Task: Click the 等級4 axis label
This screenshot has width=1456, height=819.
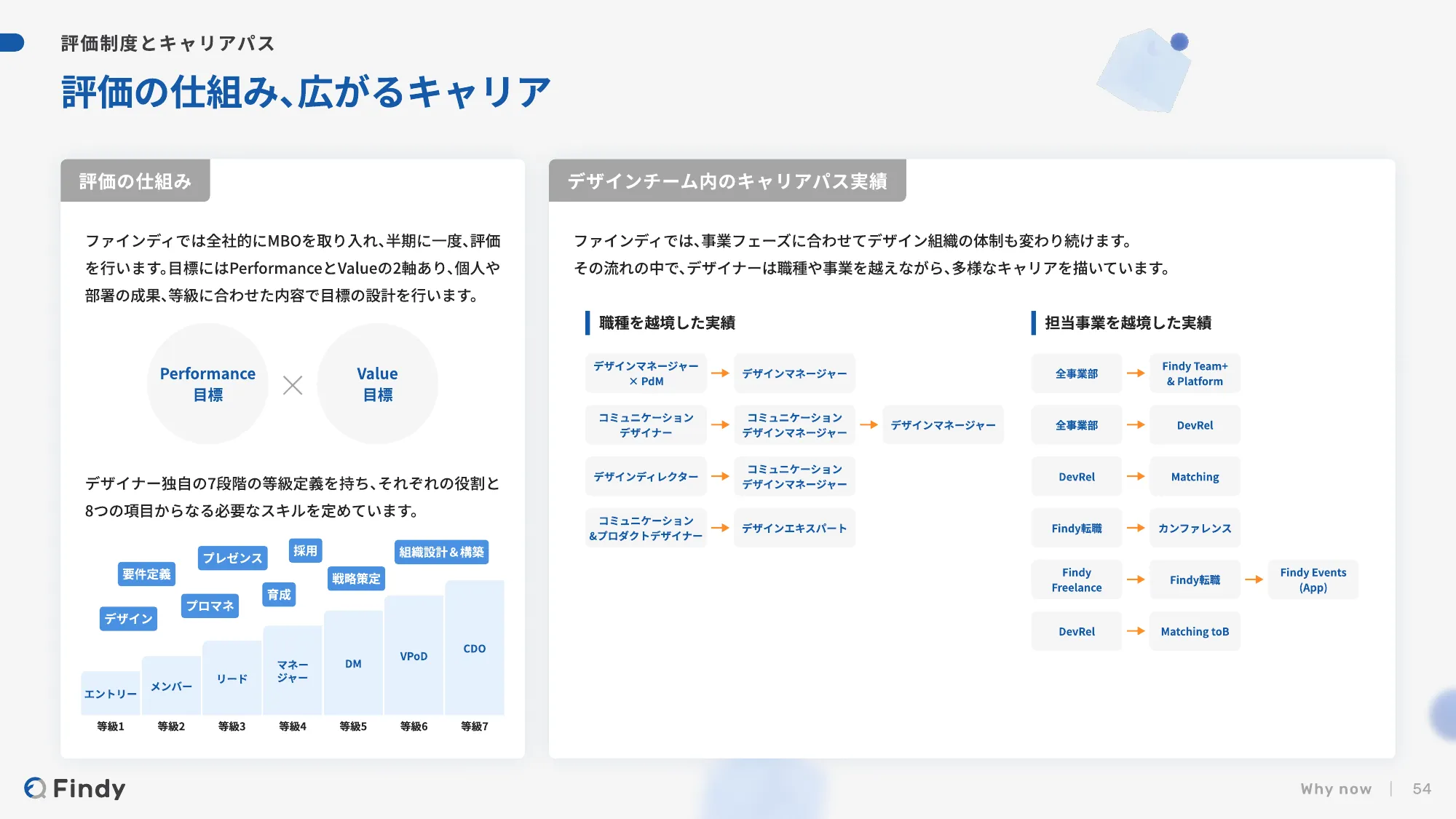Action: tap(293, 727)
